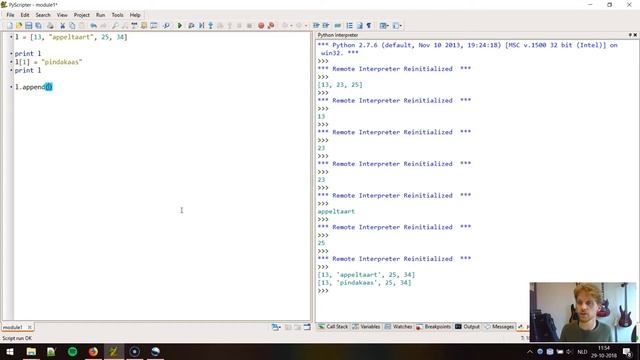Open Firefox from the taskbar
640x360 pixels.
93,351
